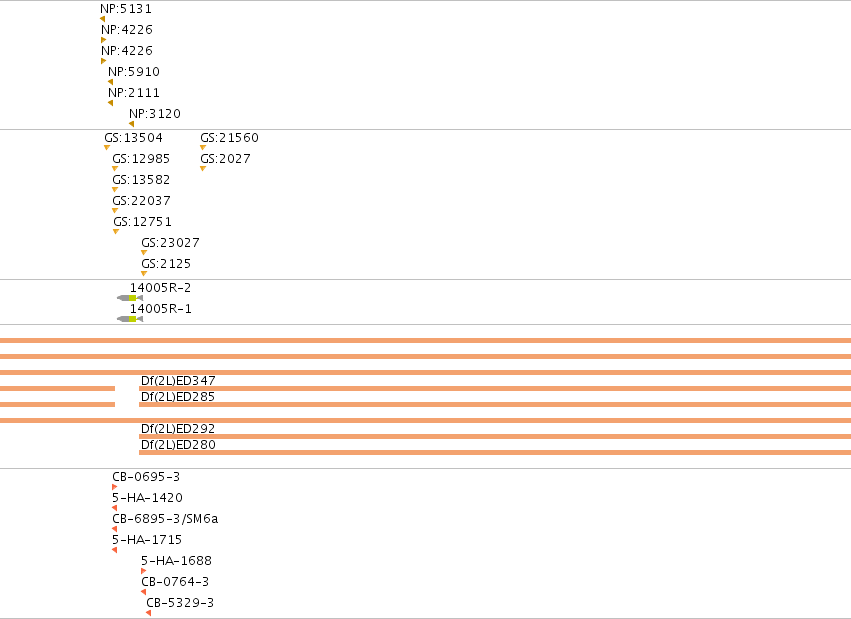Image resolution: width=851 pixels, height=619 pixels.
Task: Click the triangle marker below GS:12985
Action: [x=115, y=169]
